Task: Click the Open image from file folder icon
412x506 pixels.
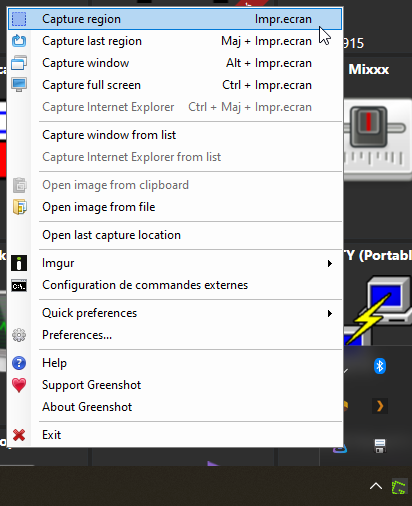Action: click(x=19, y=207)
